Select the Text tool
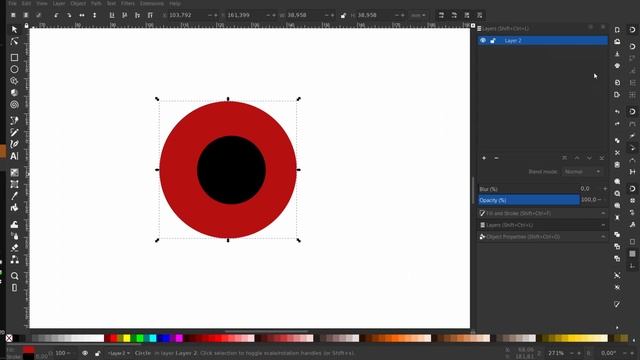 click(14, 156)
